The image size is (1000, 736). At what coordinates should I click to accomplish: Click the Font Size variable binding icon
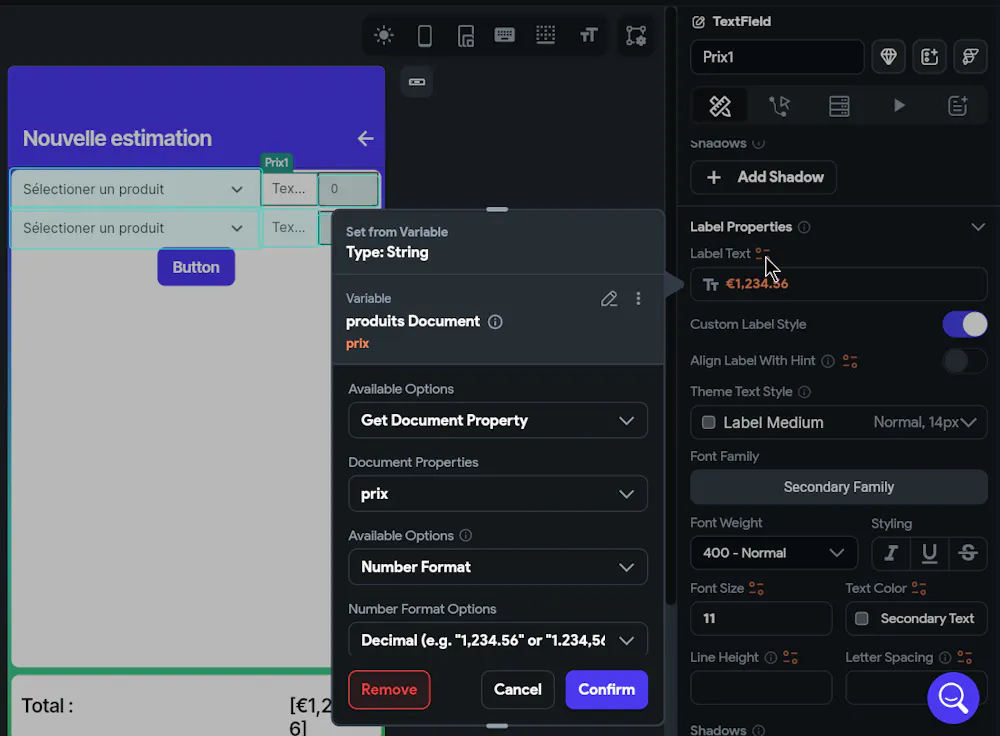coord(756,588)
